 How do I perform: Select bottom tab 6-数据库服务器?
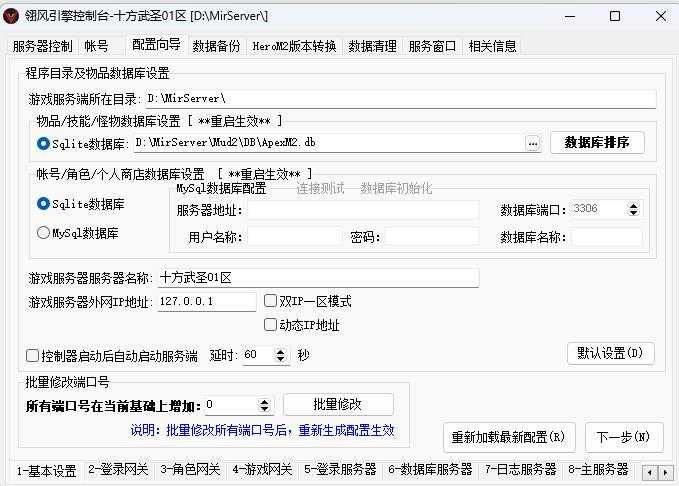pos(430,470)
